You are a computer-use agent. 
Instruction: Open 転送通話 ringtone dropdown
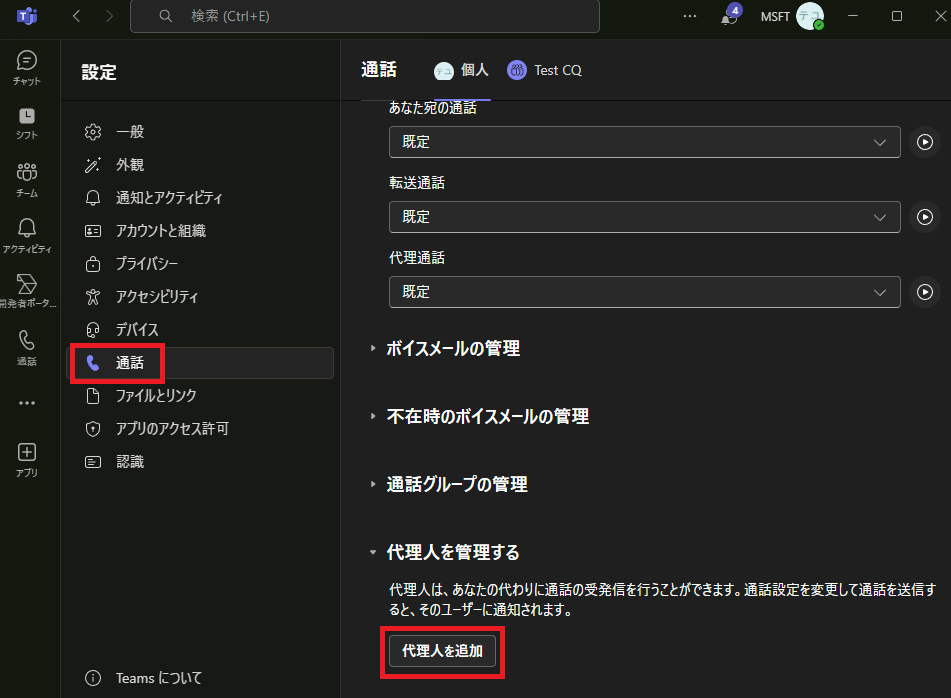[x=644, y=217]
